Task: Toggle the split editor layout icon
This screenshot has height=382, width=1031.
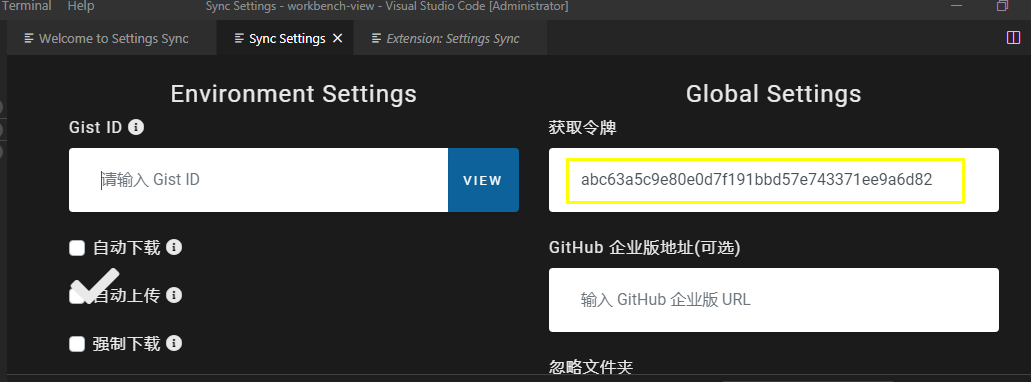Action: pyautogui.click(x=1013, y=38)
